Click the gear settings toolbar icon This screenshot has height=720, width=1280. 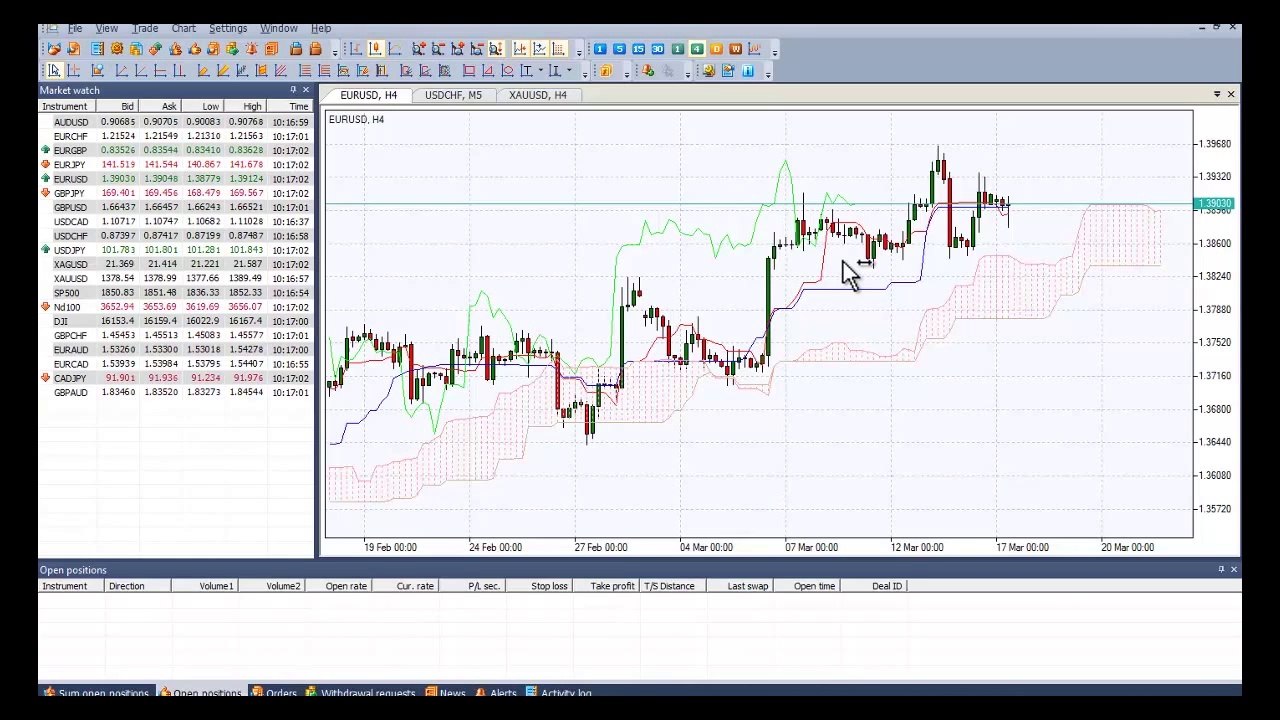click(x=117, y=49)
